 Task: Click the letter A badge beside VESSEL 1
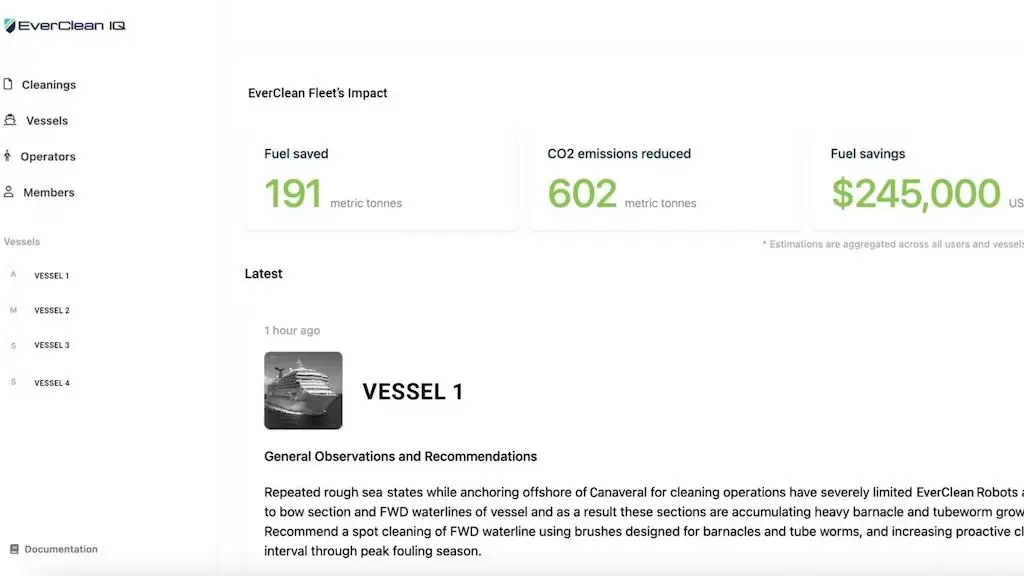tap(13, 275)
